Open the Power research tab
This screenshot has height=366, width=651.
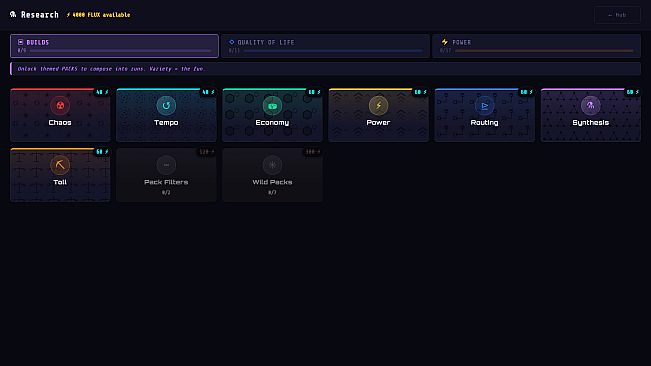coord(536,46)
